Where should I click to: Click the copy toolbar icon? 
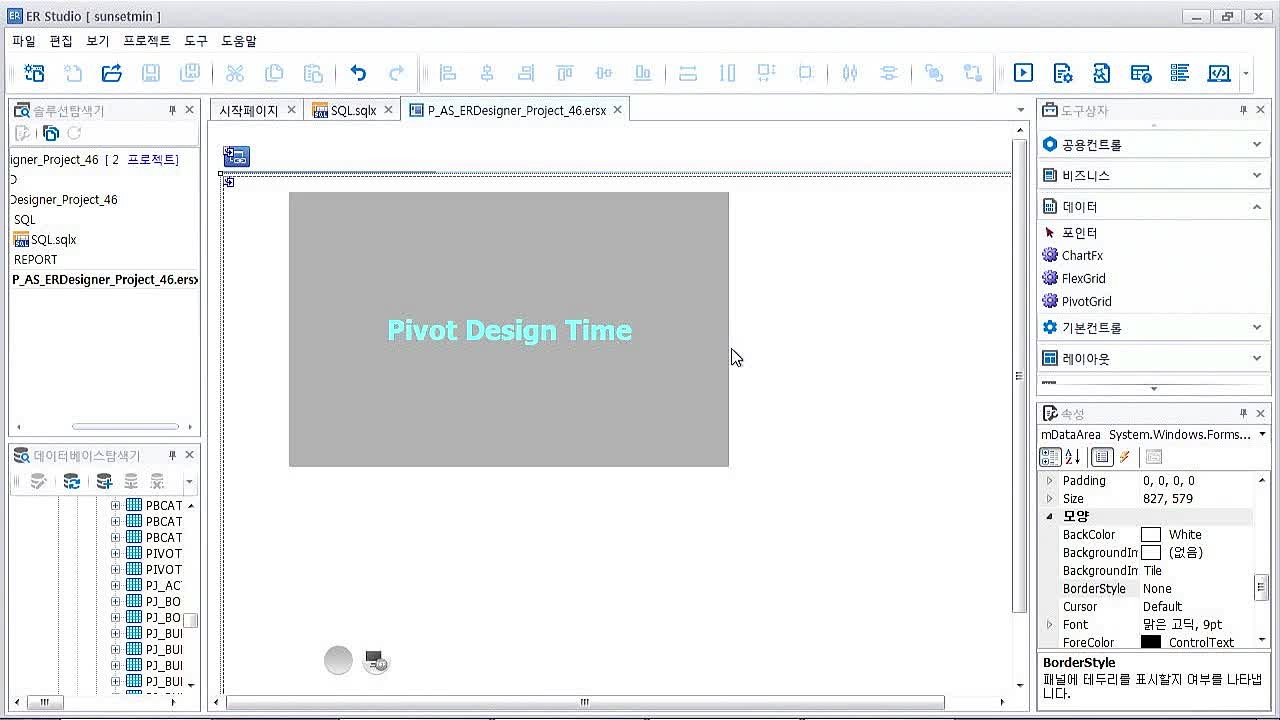point(273,73)
